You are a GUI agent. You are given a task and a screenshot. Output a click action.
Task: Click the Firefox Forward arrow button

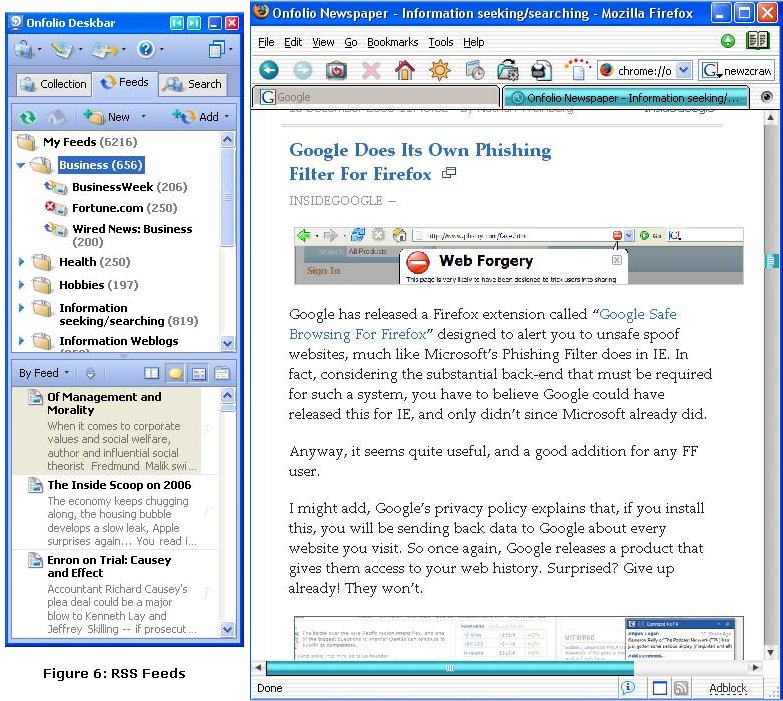[303, 70]
